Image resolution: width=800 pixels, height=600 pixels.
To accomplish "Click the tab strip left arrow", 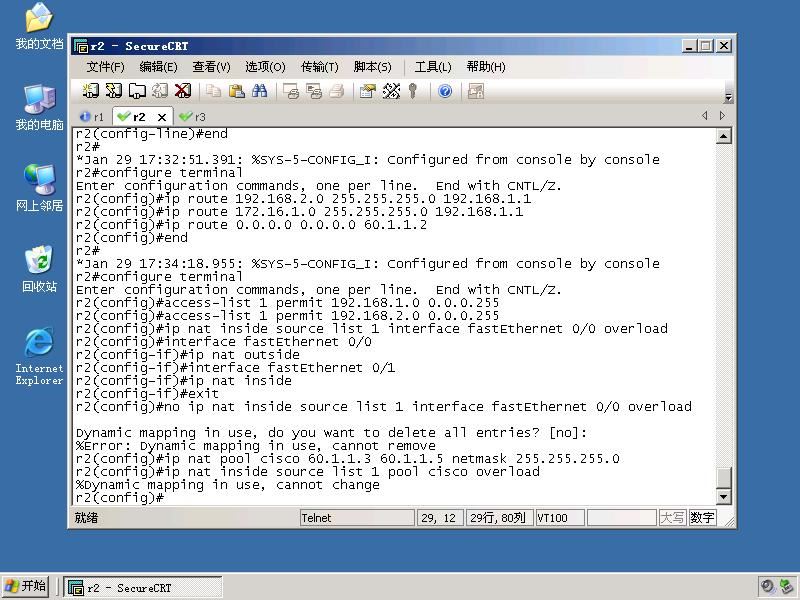I will 705,116.
